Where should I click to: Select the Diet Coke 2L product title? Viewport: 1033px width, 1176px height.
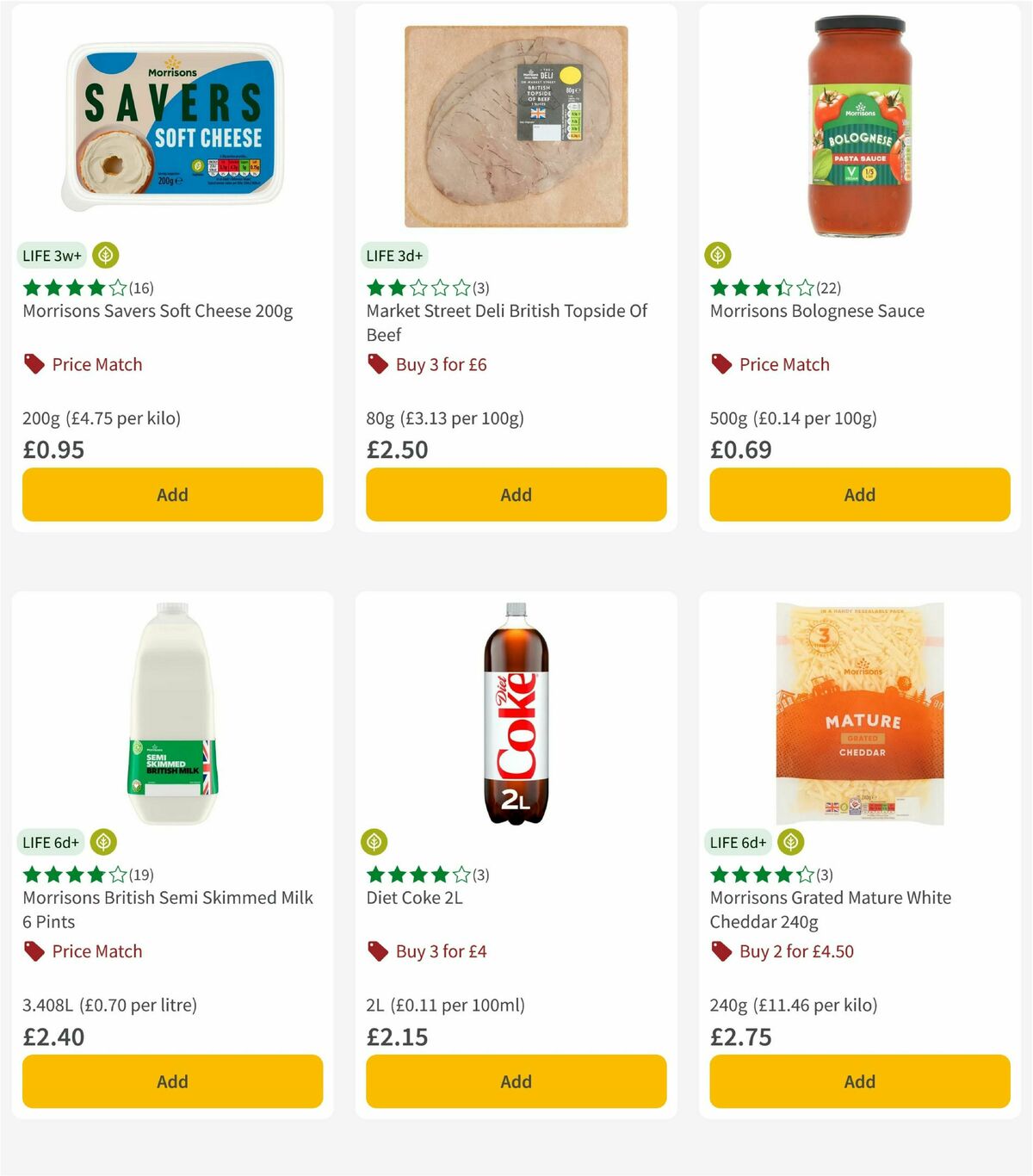click(x=413, y=897)
